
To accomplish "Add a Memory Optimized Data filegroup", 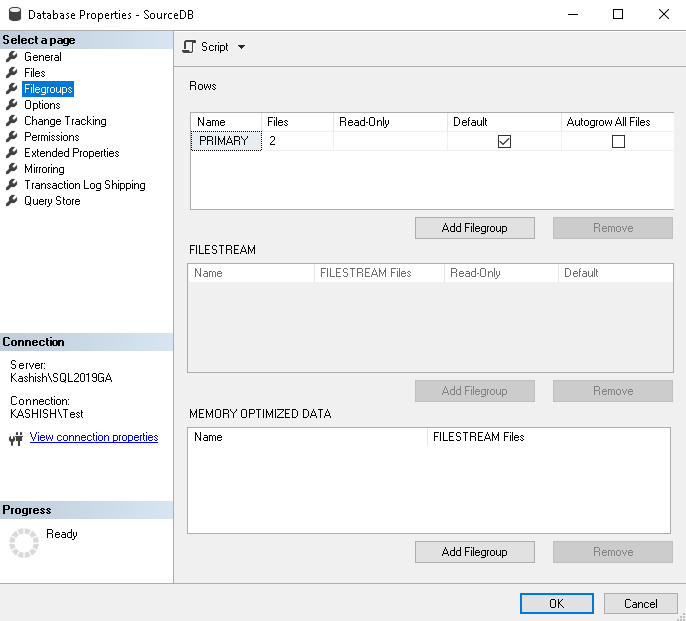I will click(x=474, y=552).
